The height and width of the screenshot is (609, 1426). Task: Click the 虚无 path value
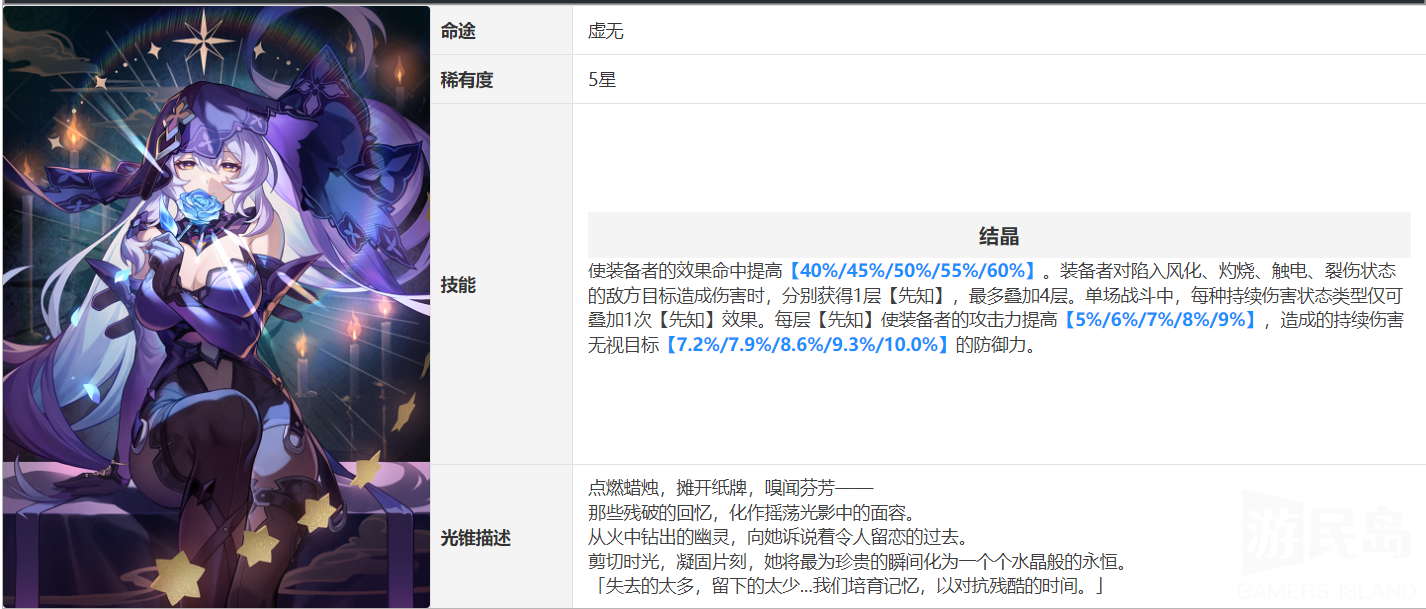coord(605,31)
